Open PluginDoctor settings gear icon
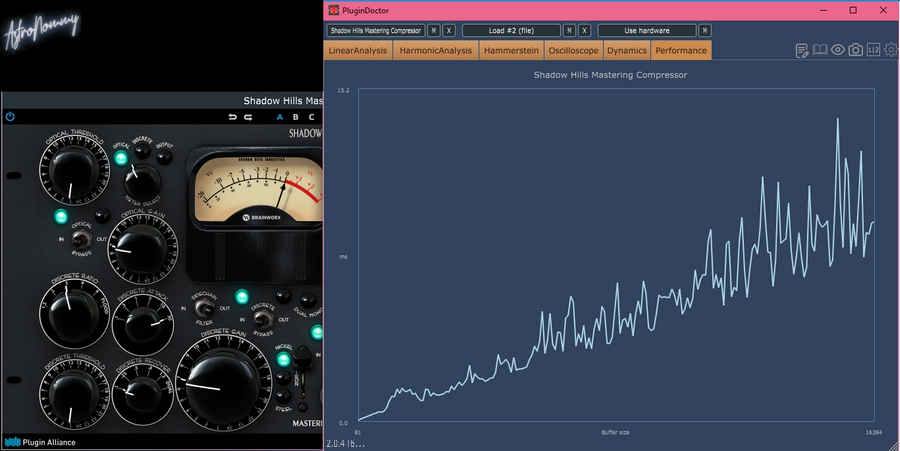 pyautogui.click(x=891, y=50)
